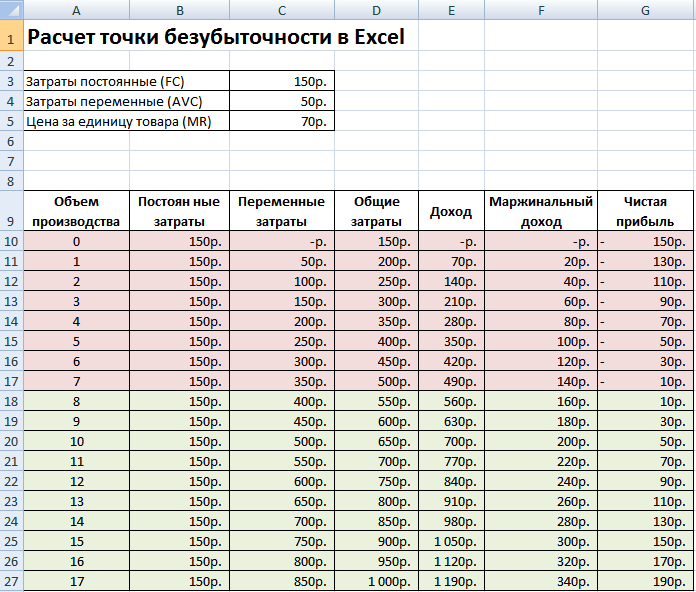Select header 'Переменные затраты'
The height and width of the screenshot is (592, 696).
click(282, 211)
